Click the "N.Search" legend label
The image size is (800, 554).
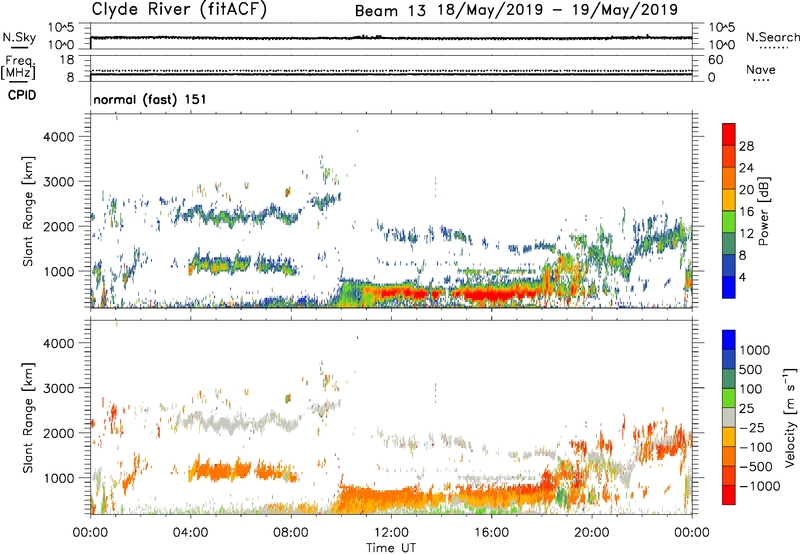(772, 37)
